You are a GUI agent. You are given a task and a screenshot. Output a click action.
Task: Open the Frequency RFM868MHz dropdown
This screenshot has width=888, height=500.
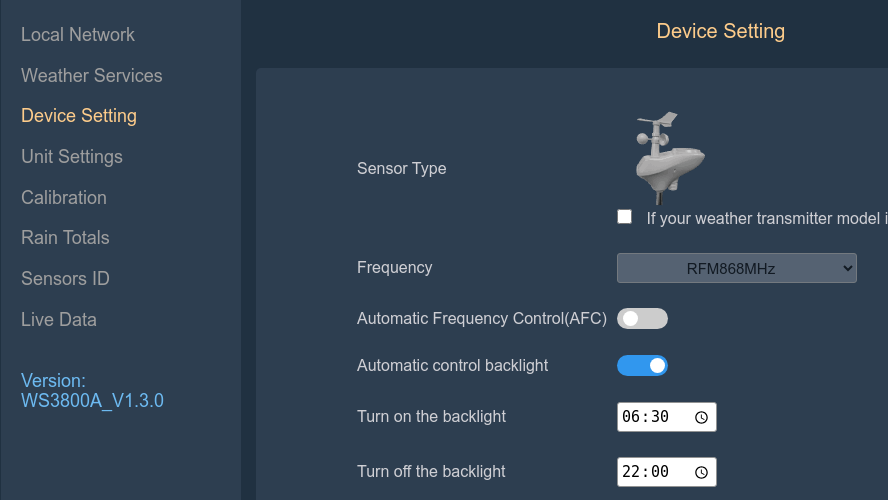(736, 268)
